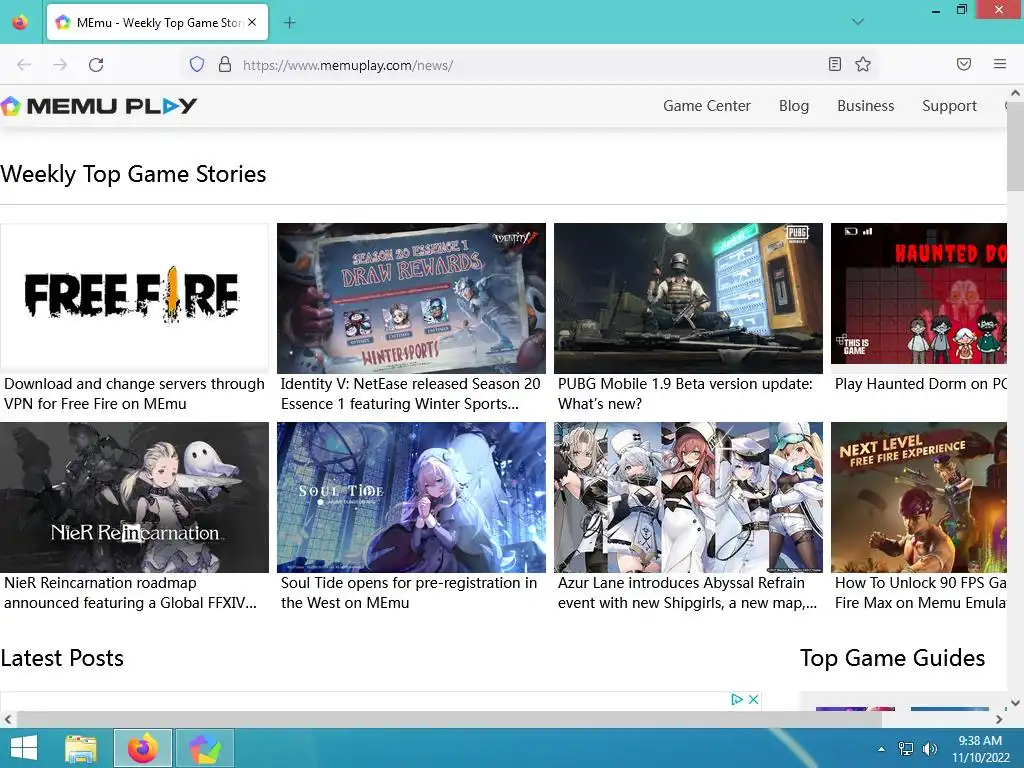Click the AdChoices triangle icon

click(x=737, y=699)
